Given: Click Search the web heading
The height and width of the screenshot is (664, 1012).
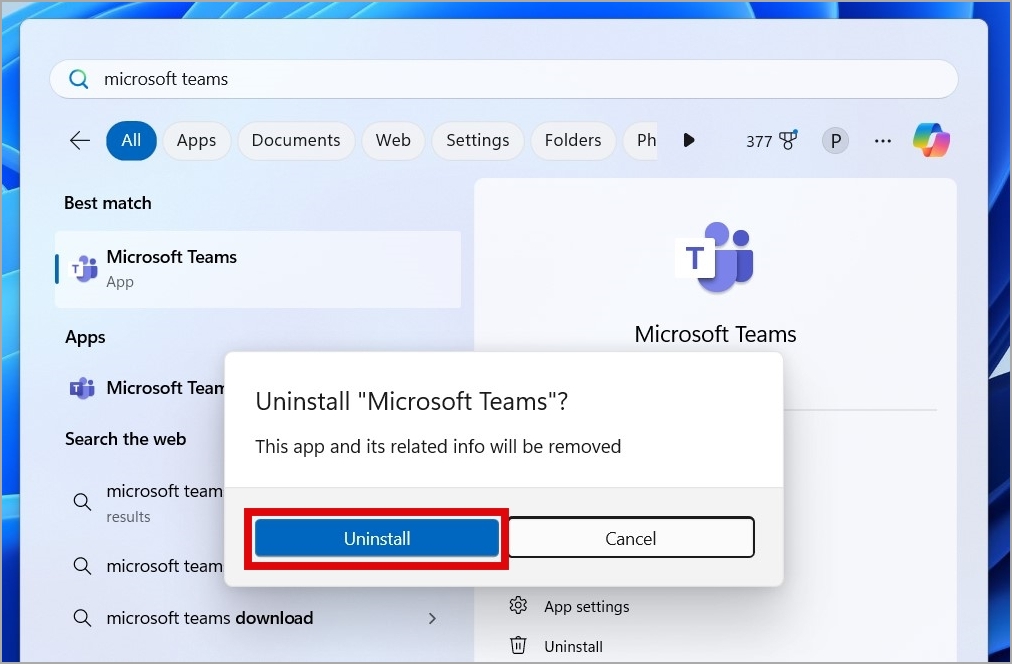Looking at the screenshot, I should coord(125,439).
